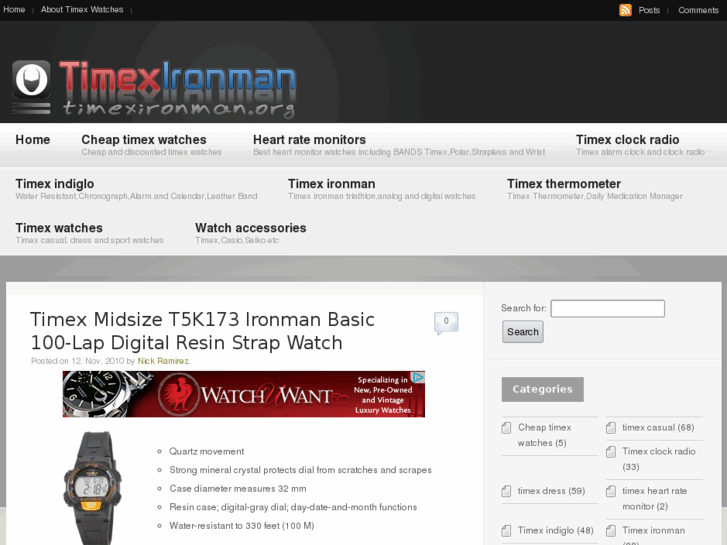Click the comment count bubble showing 0
Screen dimensions: 727x545
[446, 322]
